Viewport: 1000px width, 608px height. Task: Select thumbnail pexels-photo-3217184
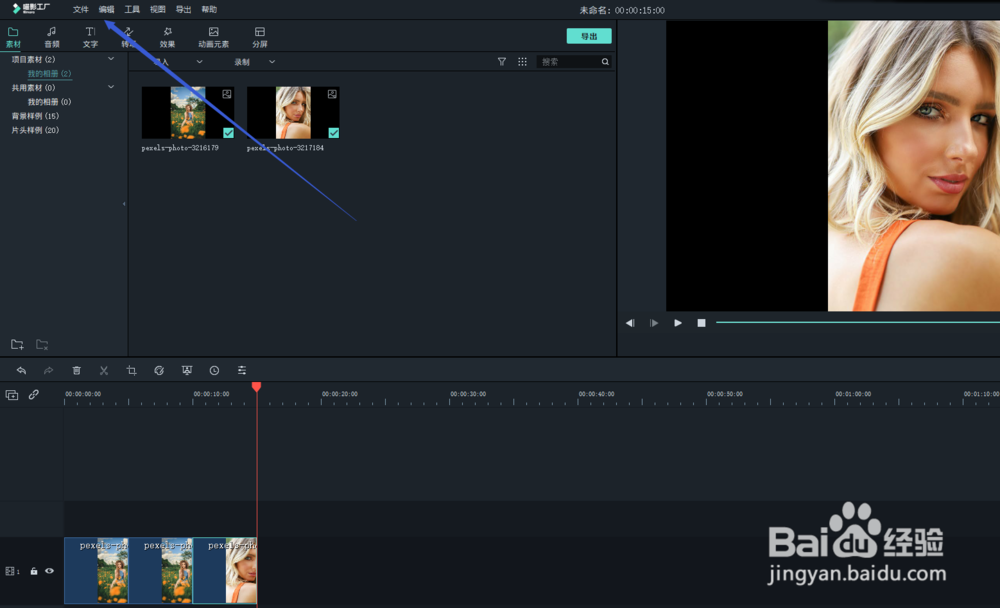tap(293, 113)
